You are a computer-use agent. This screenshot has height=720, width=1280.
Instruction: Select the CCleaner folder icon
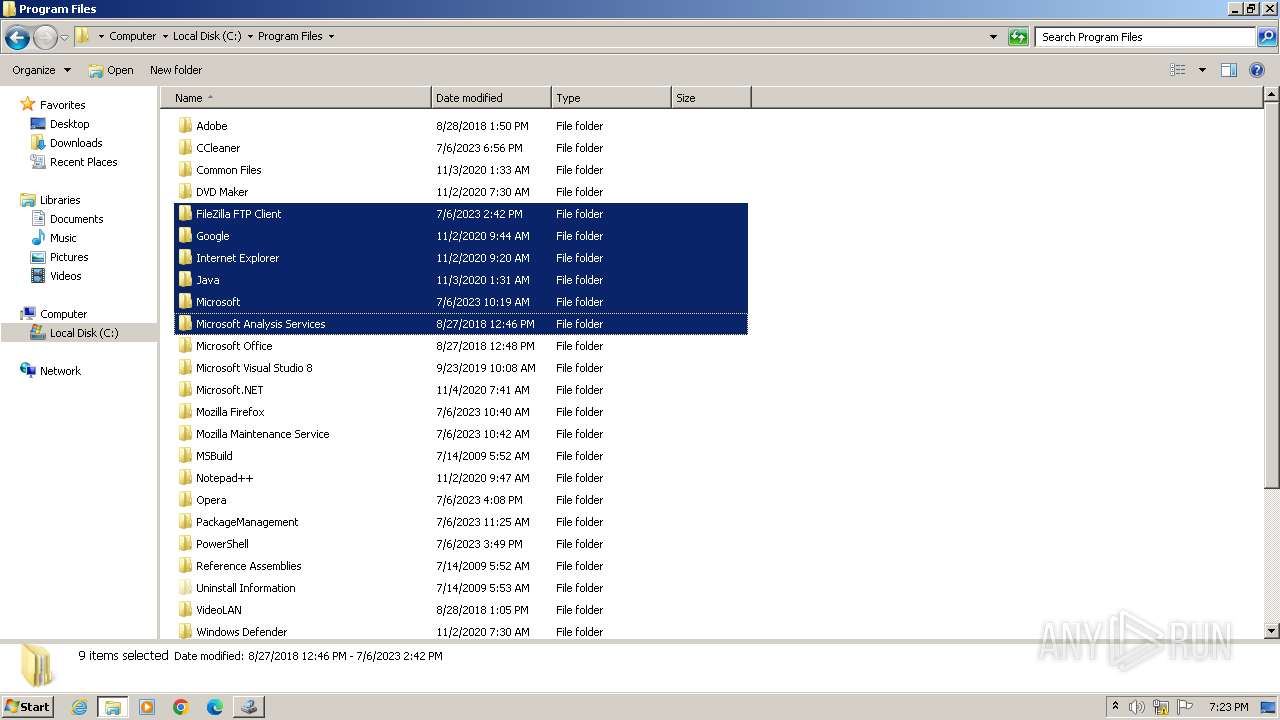point(185,148)
